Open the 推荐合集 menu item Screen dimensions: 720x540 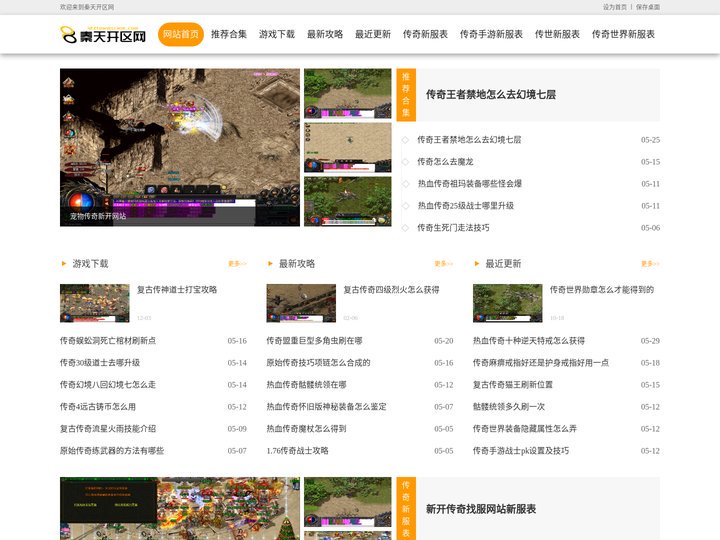point(229,34)
